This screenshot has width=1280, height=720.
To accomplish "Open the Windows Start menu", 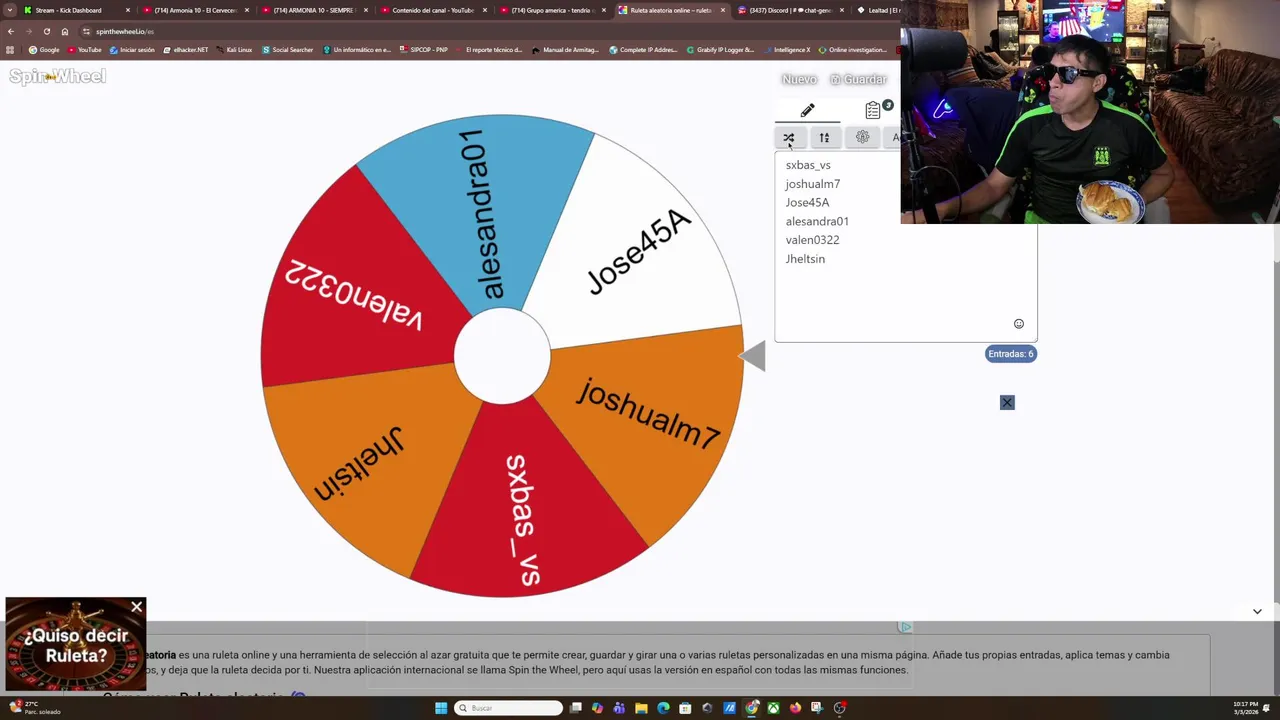I will click(441, 708).
